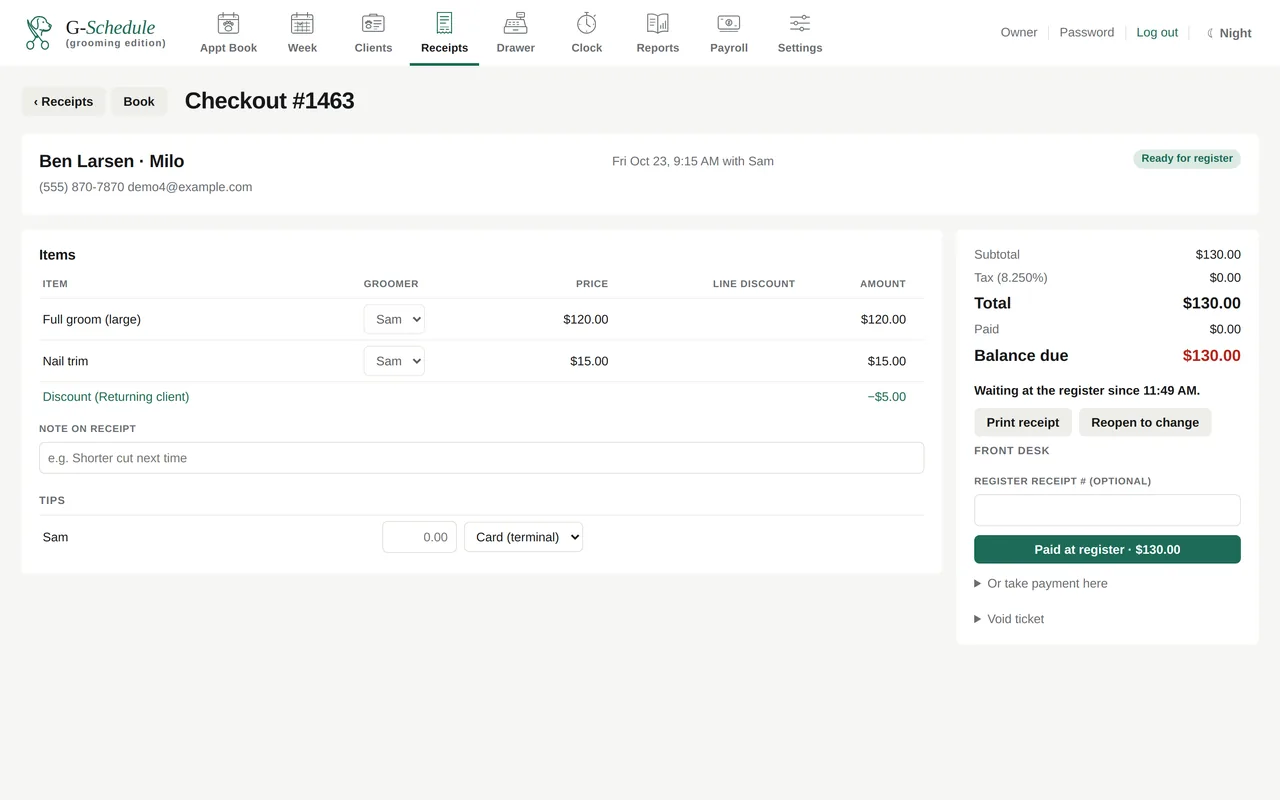Click the Password link
This screenshot has height=800, width=1280.
(1087, 33)
